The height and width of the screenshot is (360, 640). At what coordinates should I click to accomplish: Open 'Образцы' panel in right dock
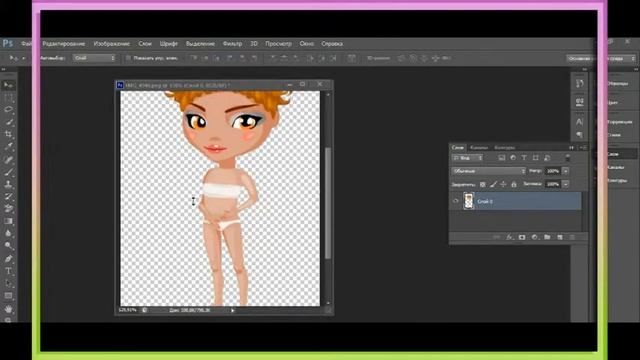[618, 84]
